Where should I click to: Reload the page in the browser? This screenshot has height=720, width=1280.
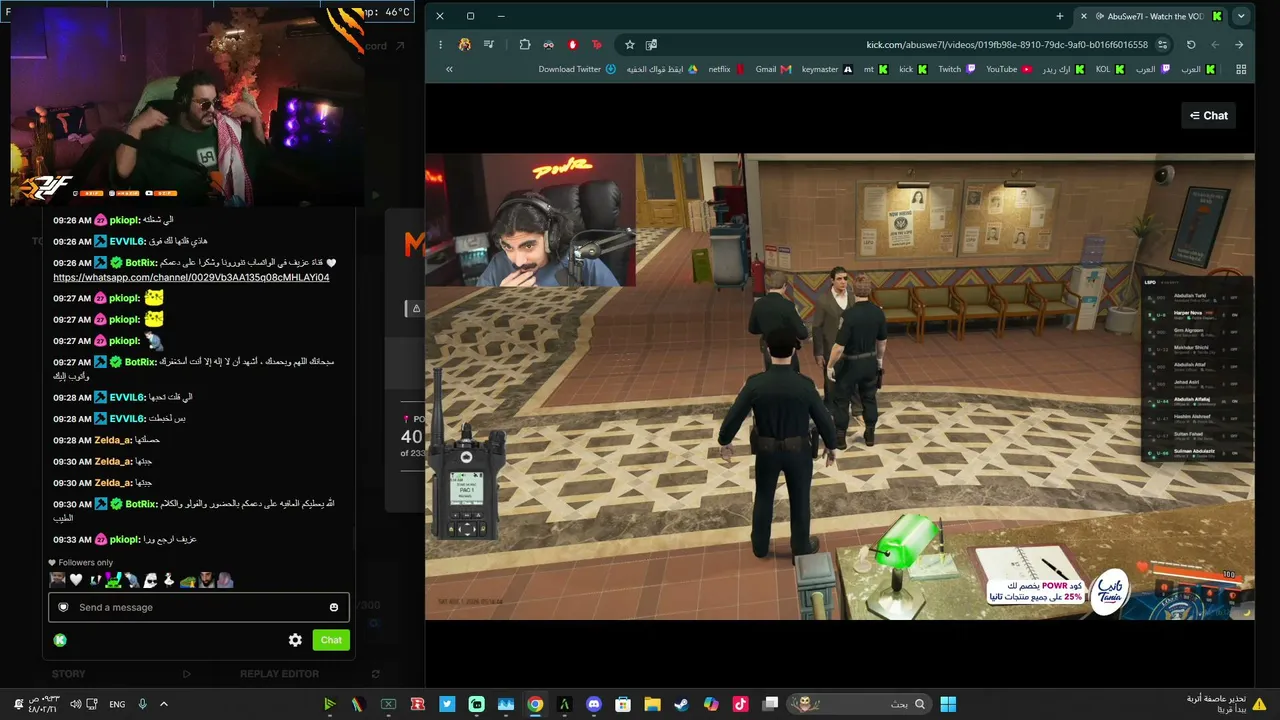[1191, 44]
